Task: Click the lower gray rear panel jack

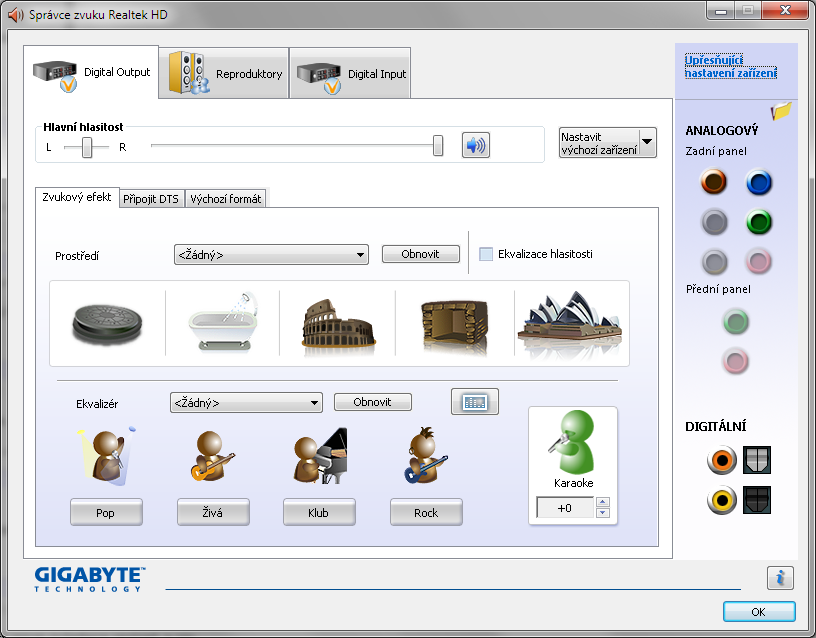Action: [x=714, y=262]
